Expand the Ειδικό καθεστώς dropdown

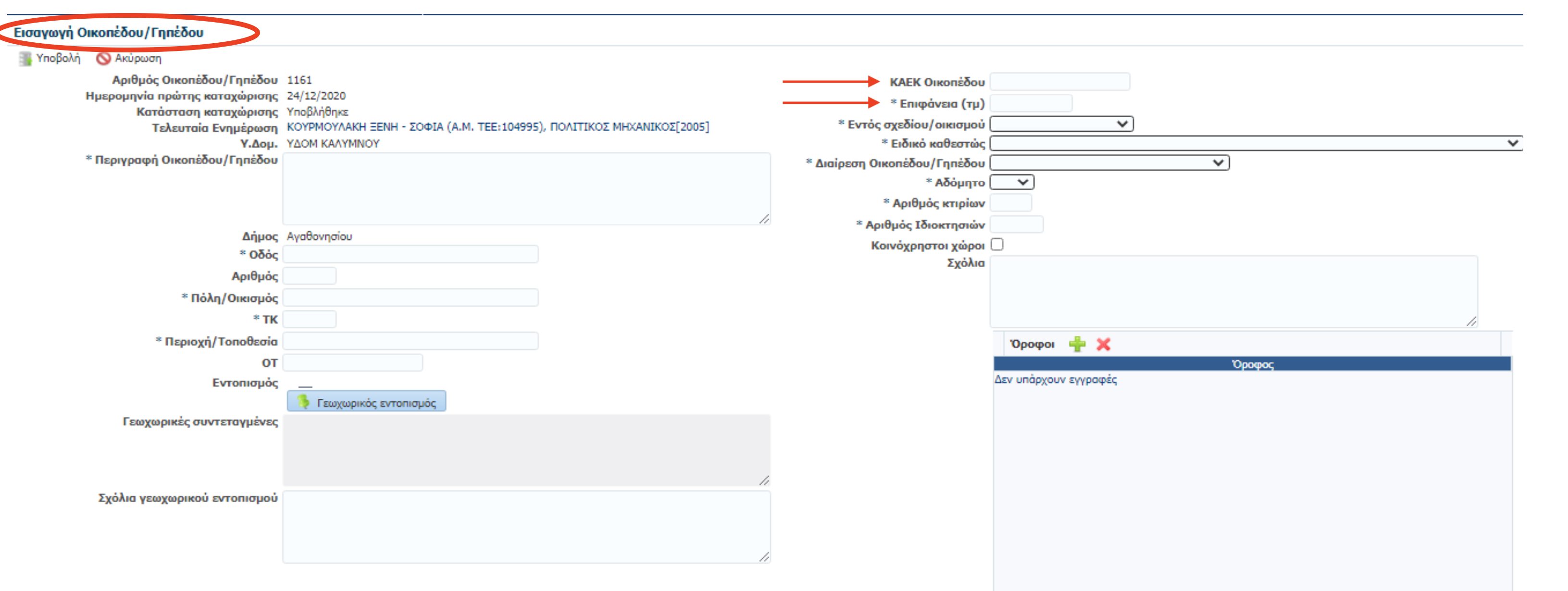pos(1256,144)
